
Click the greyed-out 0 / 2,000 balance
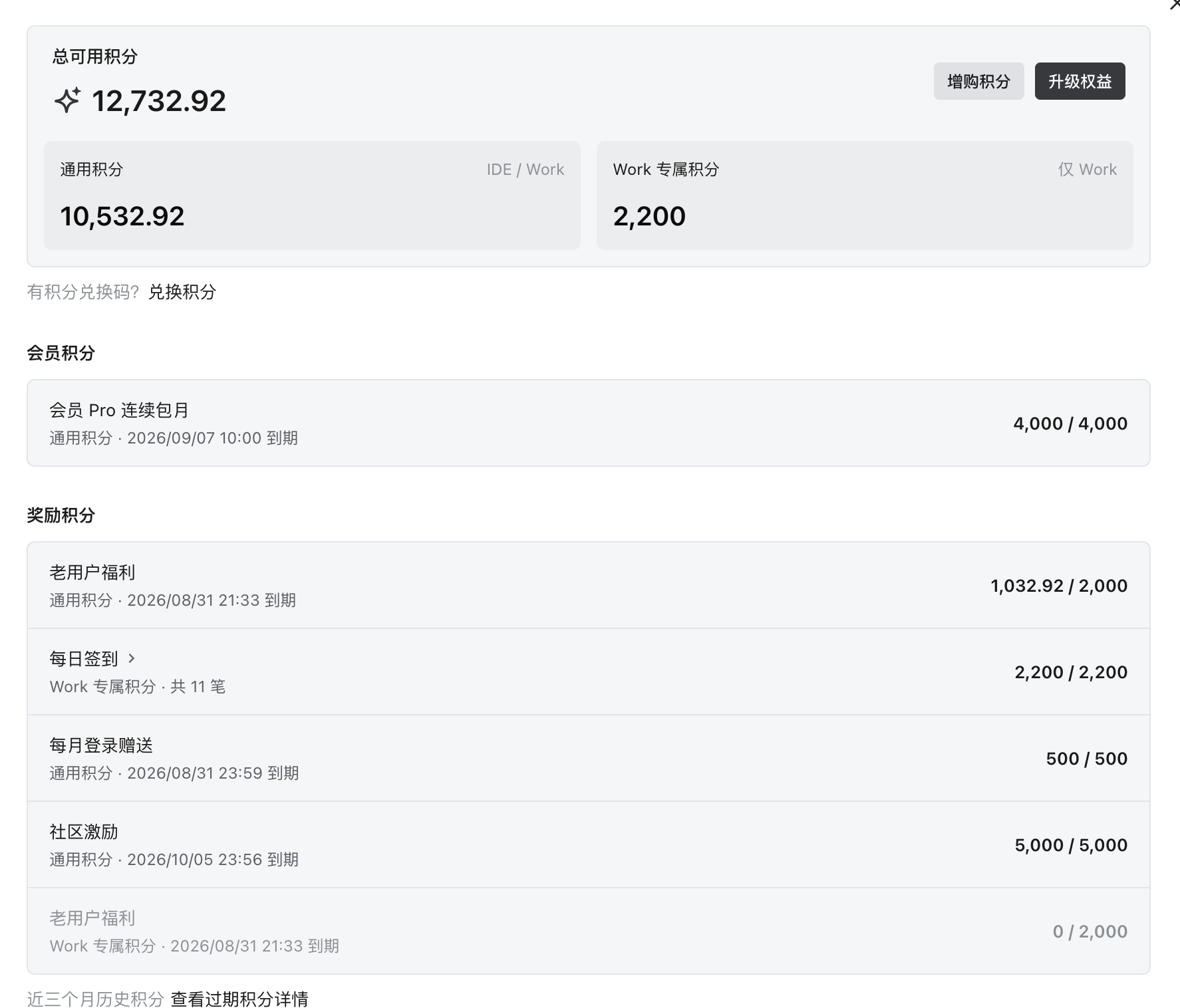[x=1090, y=932]
